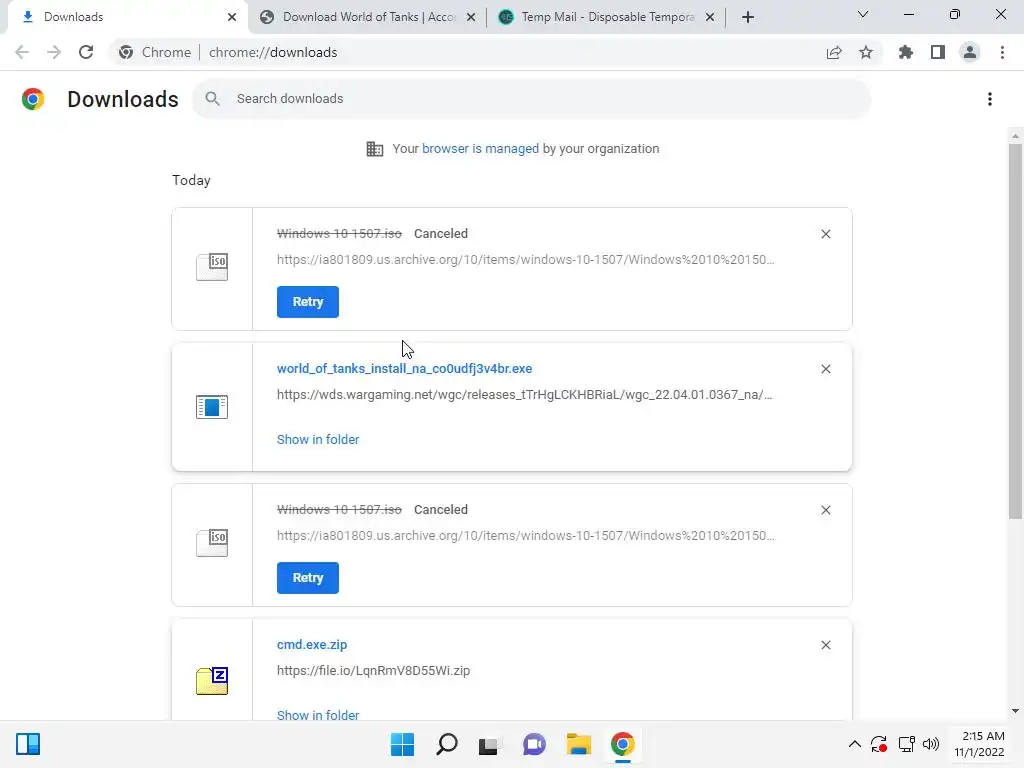Viewport: 1024px width, 768px height.
Task: Focus the Search downloads field
Action: pos(531,99)
